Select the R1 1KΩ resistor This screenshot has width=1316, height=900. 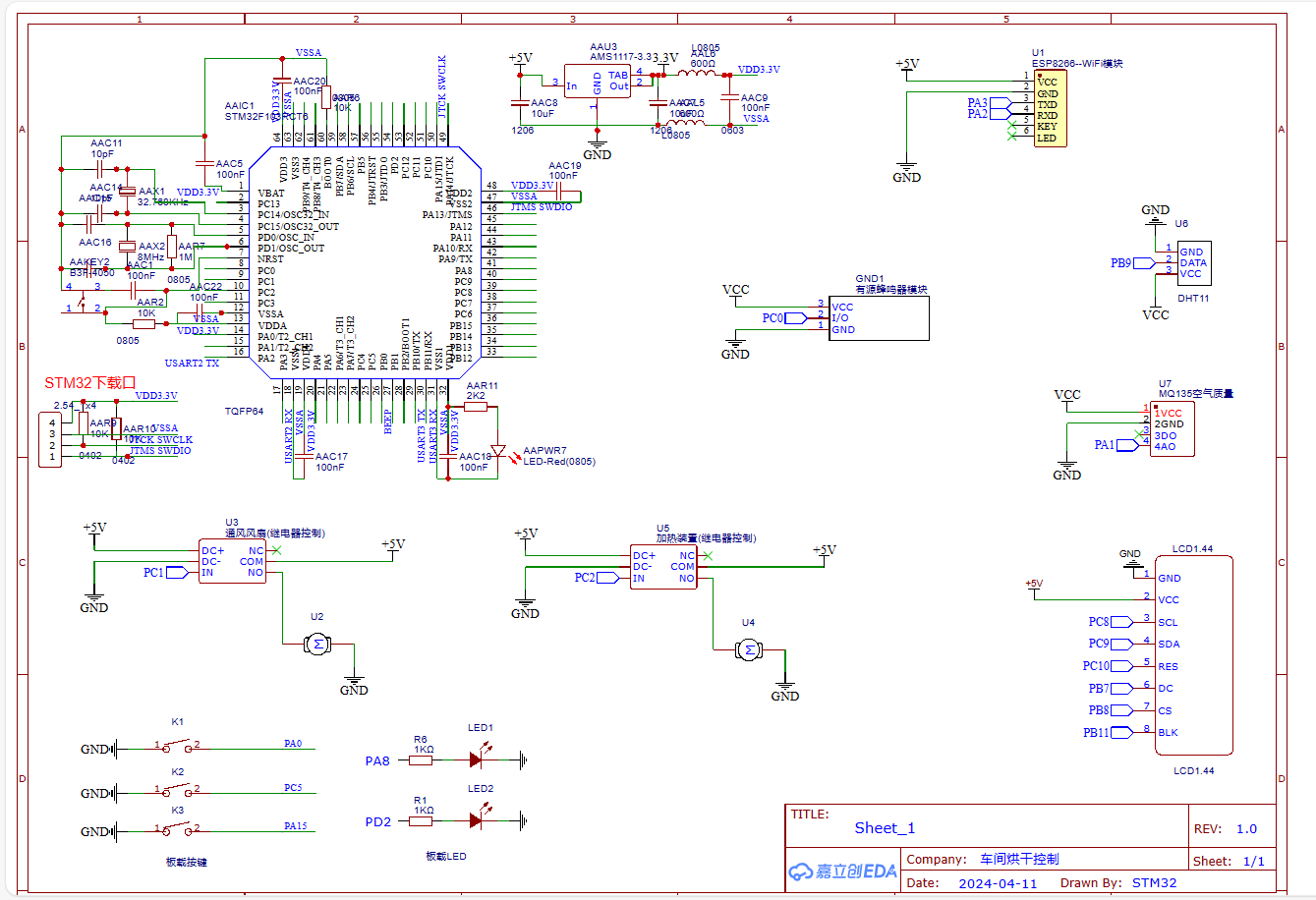coord(423,821)
